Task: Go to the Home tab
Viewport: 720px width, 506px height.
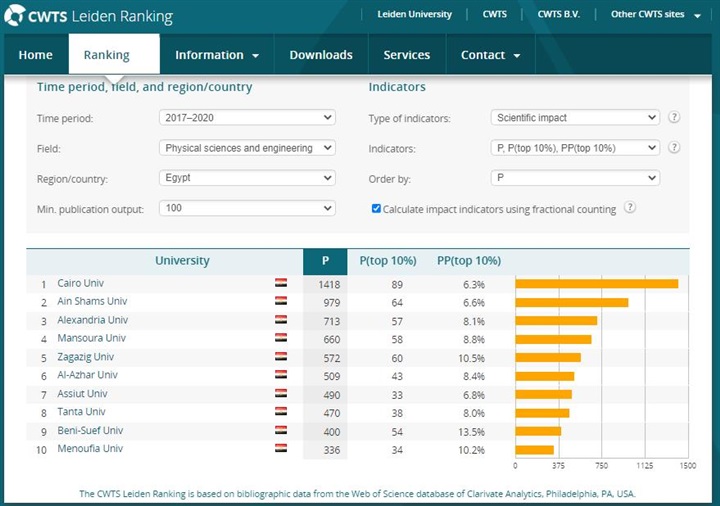Action: [x=36, y=55]
